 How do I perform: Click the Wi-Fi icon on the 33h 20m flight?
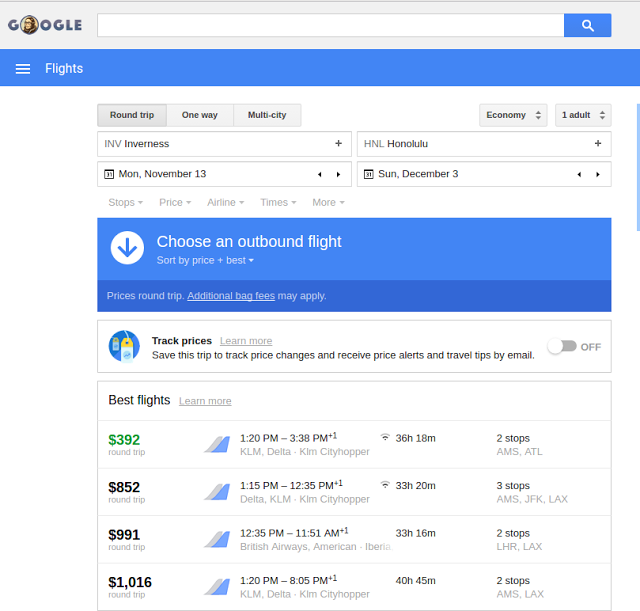tap(385, 485)
